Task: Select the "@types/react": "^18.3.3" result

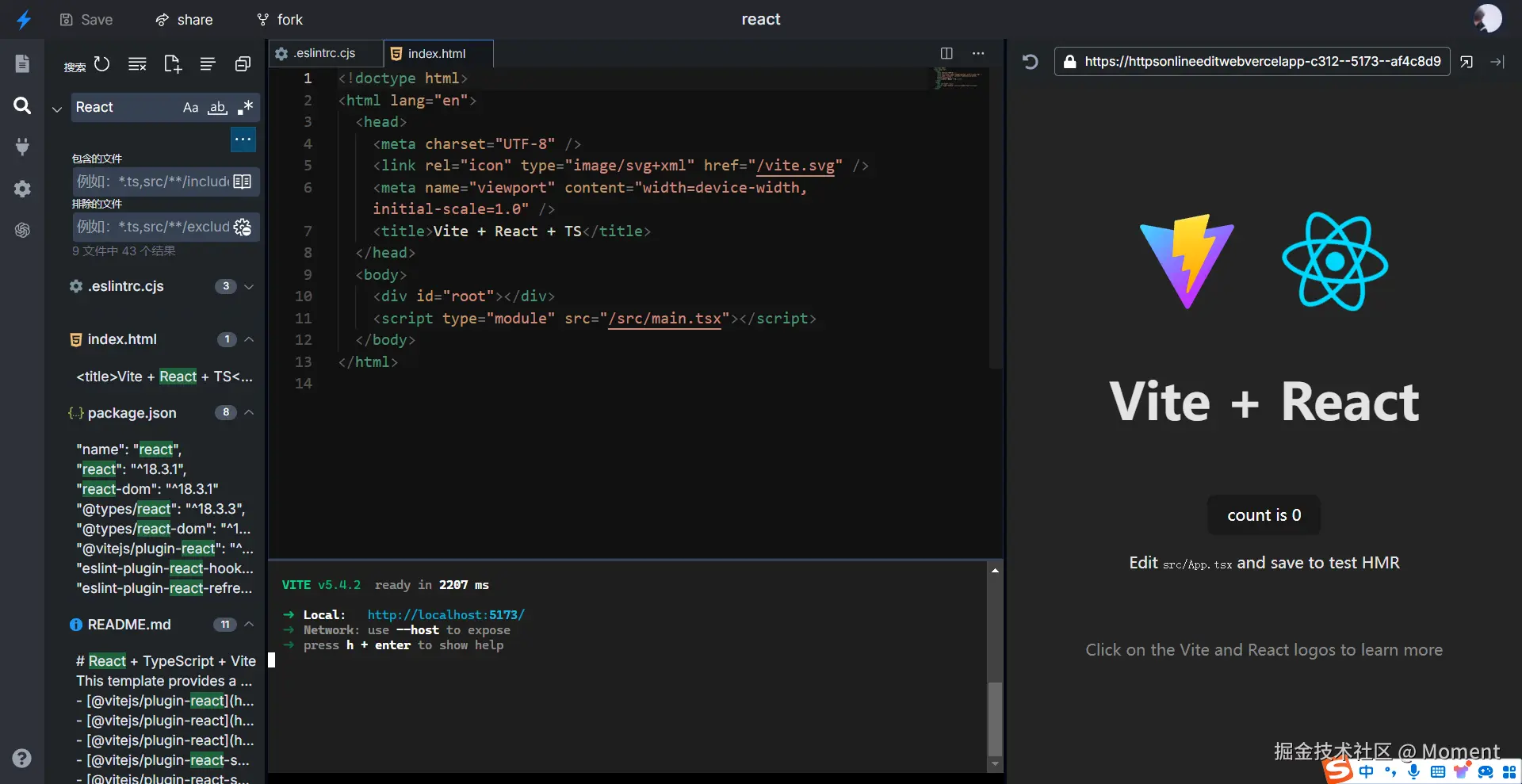Action: click(161, 509)
